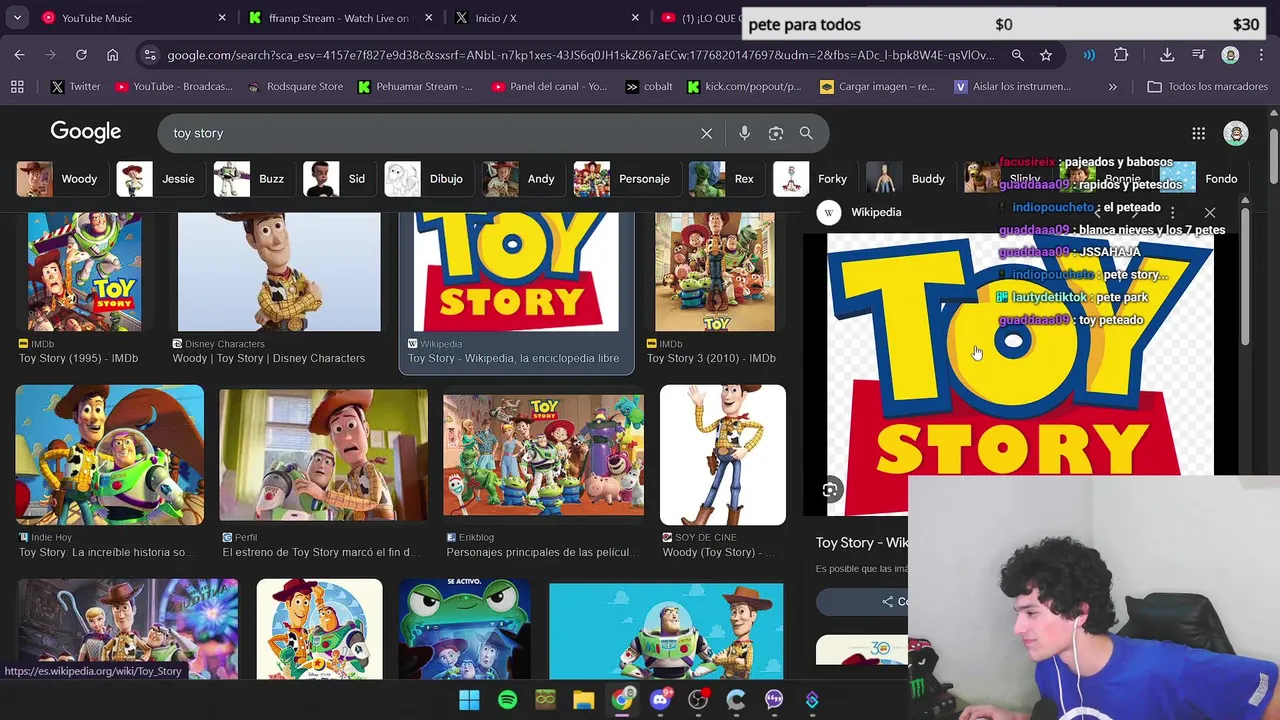Open the extensions puzzle icon

[1121, 55]
